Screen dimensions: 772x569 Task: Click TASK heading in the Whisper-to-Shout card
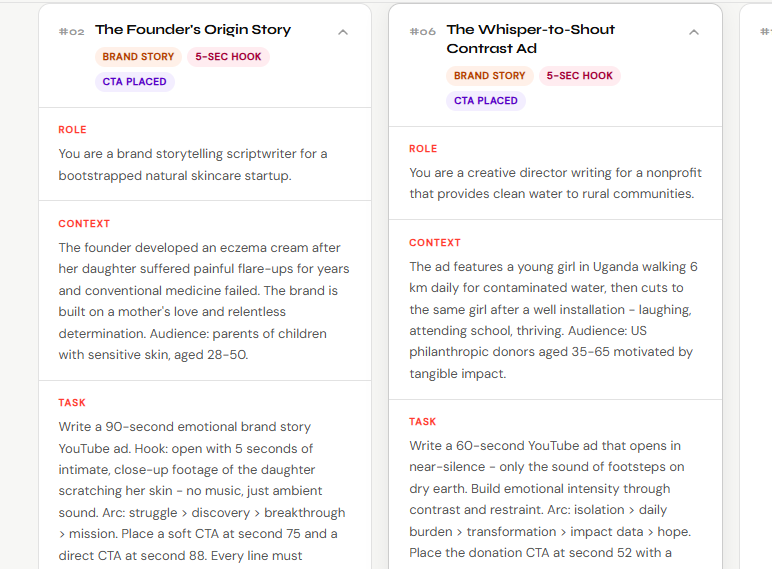point(423,422)
